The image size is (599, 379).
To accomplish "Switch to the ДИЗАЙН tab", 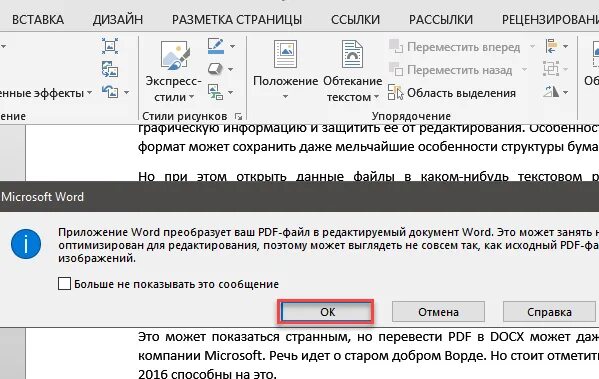I will tap(118, 19).
